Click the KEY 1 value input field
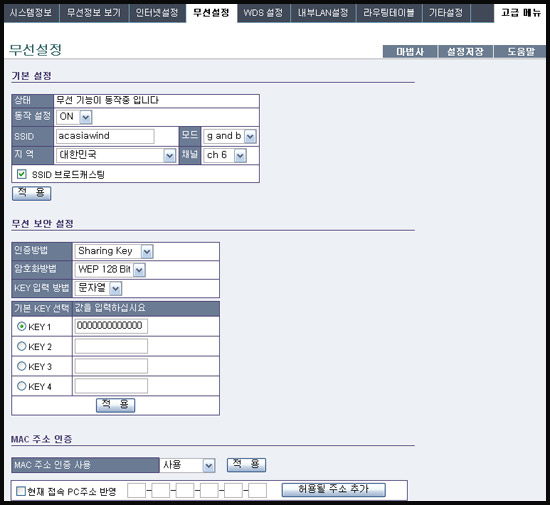 click(111, 326)
